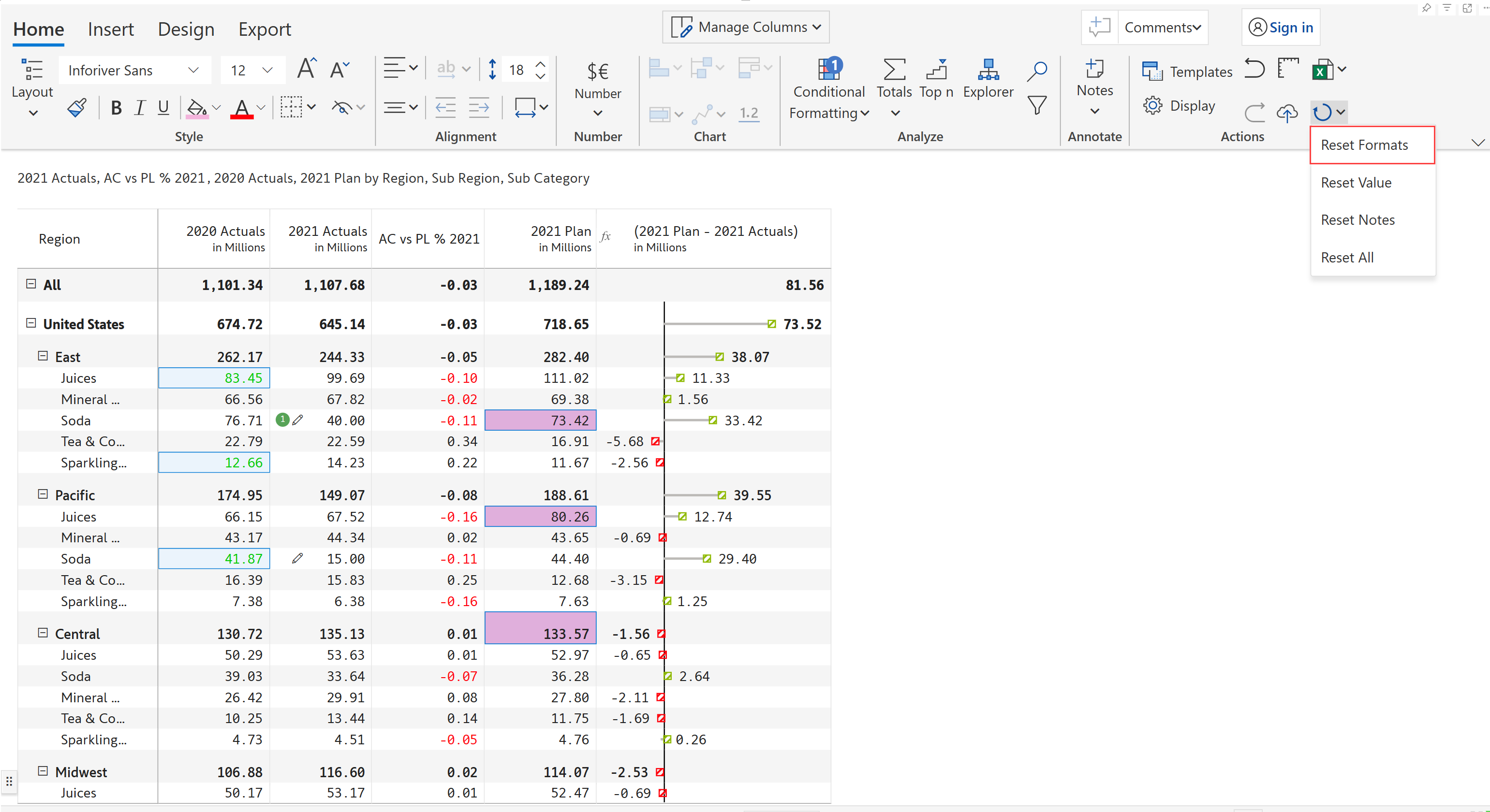Click the column width fit icon
The width and height of the screenshot is (1490, 812).
tap(525, 107)
